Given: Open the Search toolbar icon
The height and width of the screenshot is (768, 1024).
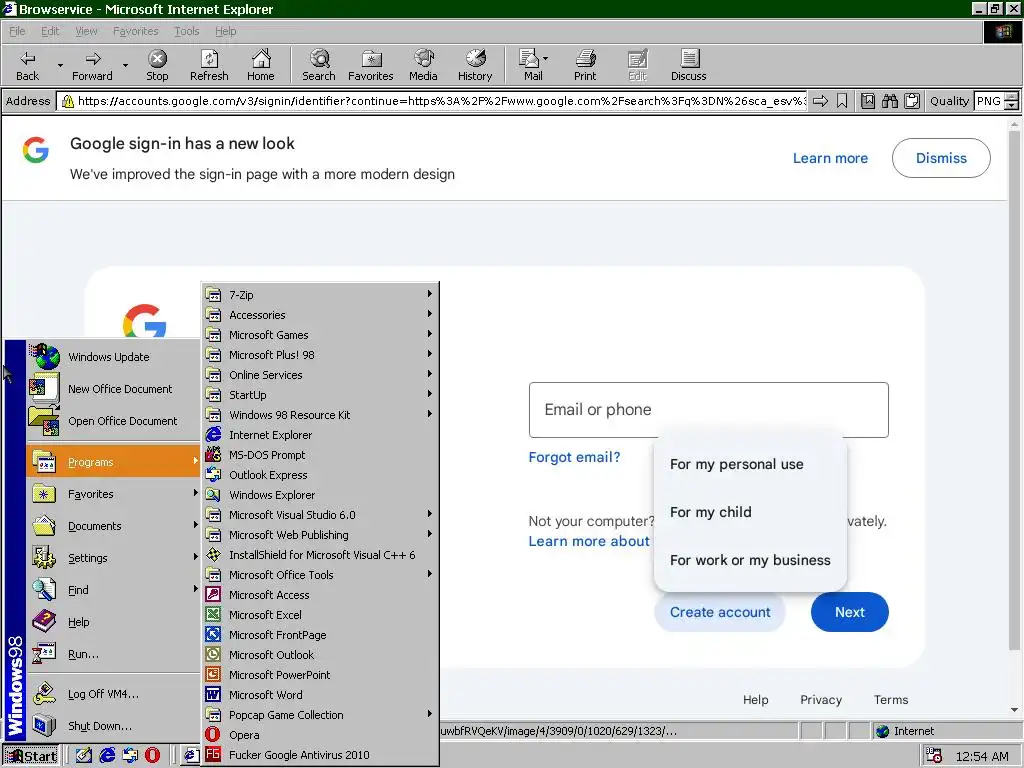Looking at the screenshot, I should 319,65.
